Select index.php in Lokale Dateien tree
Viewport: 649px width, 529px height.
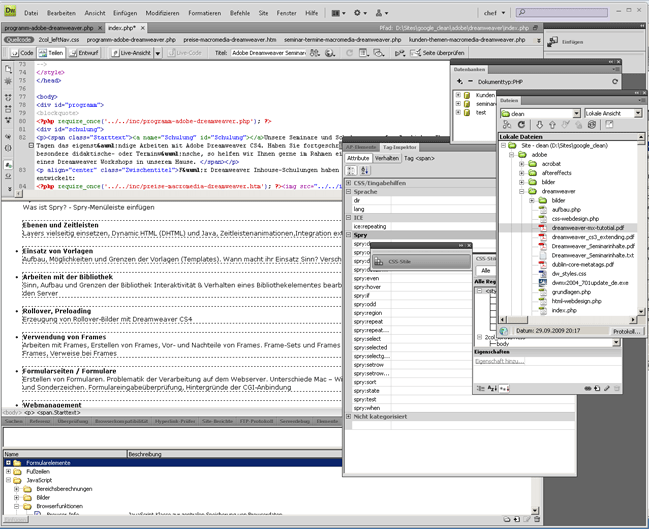(564, 310)
